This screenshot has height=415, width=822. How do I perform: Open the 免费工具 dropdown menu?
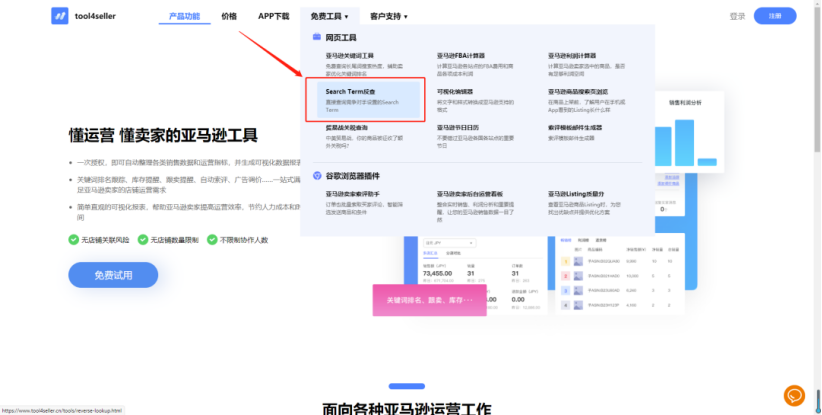coord(329,16)
